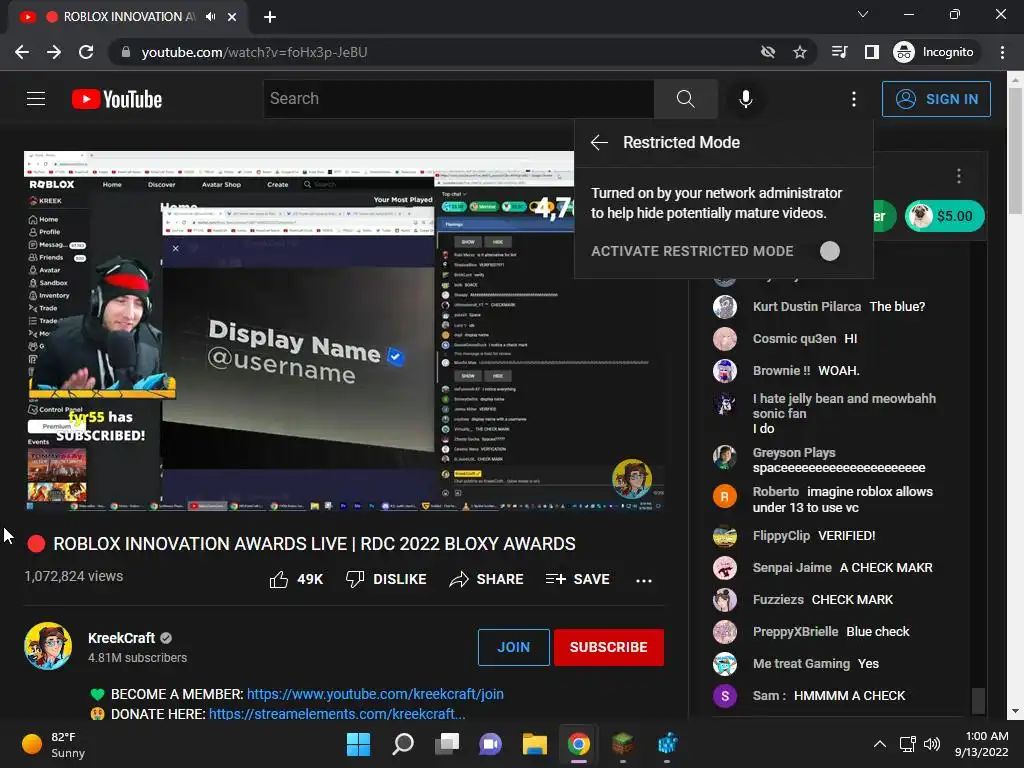Viewport: 1024px width, 768px height.
Task: Open more actions ellipsis under video
Action: pyautogui.click(x=644, y=580)
